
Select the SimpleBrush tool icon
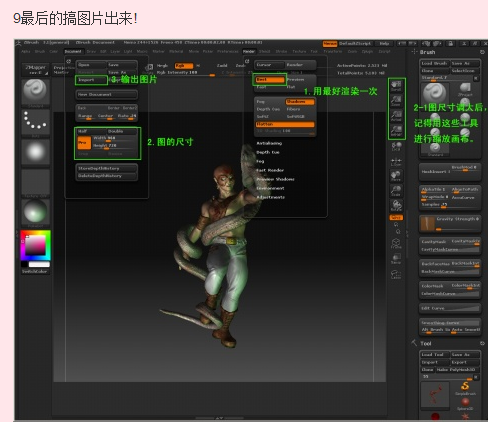pyautogui.click(x=465, y=388)
